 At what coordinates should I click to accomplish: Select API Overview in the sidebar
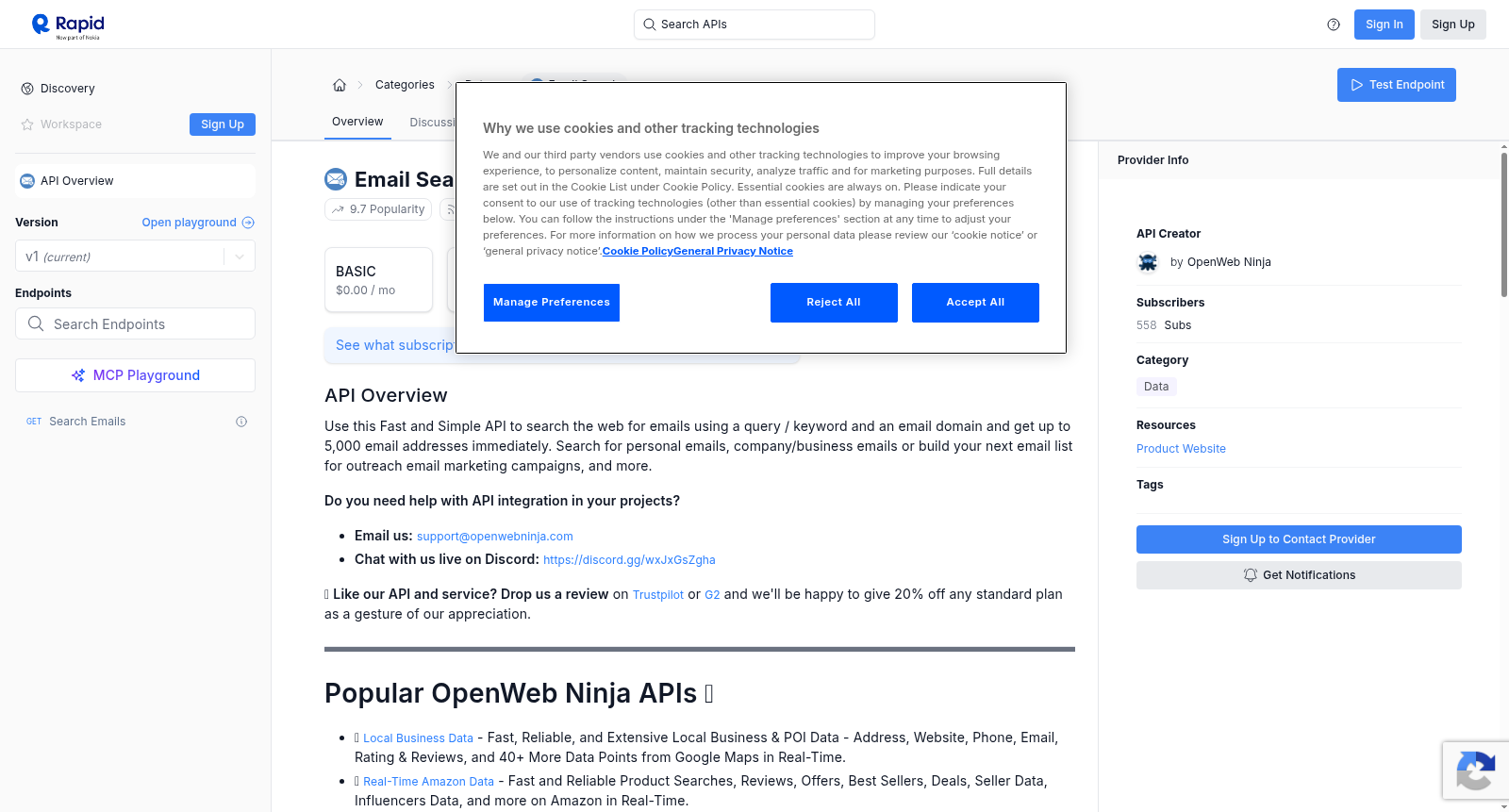point(135,181)
